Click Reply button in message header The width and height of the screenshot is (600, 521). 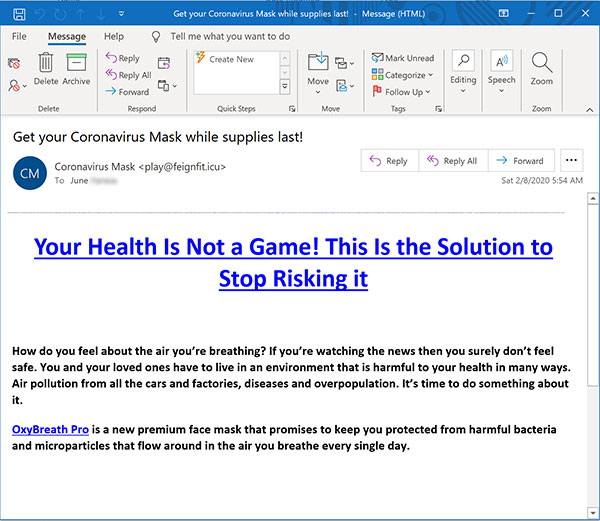(x=390, y=161)
